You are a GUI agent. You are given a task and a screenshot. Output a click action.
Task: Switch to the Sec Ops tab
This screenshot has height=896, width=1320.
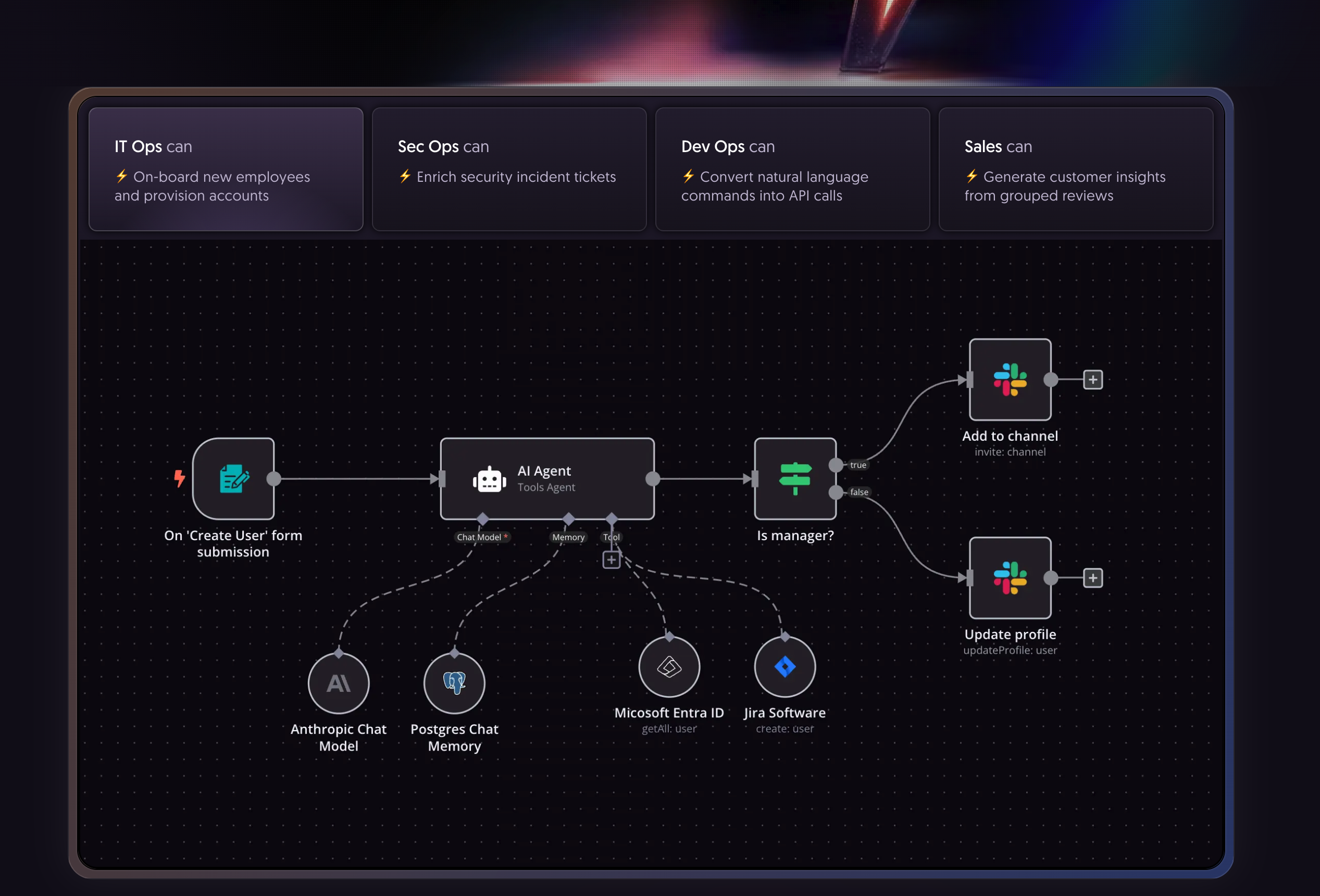pos(509,169)
